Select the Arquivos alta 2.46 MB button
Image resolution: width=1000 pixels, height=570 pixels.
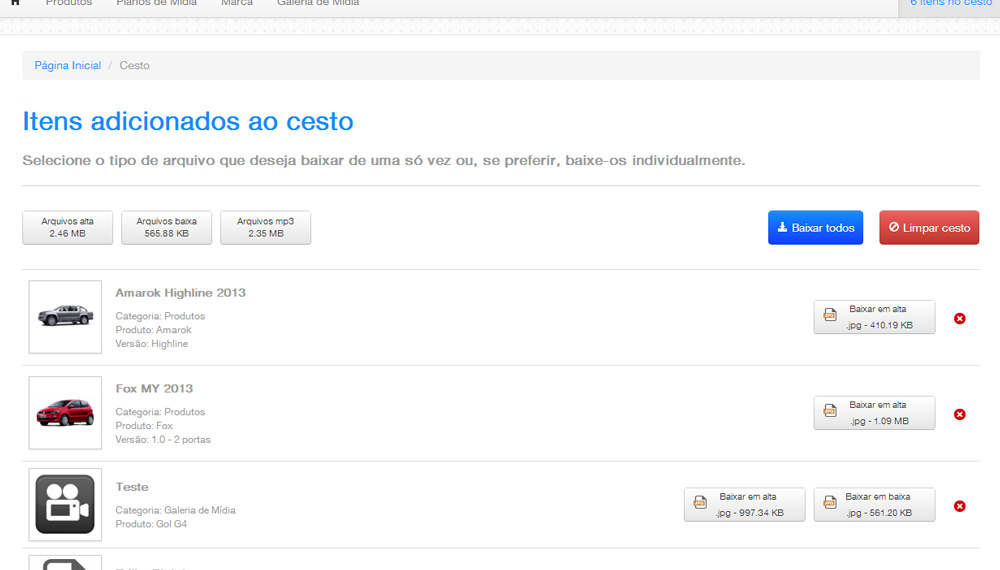click(68, 228)
